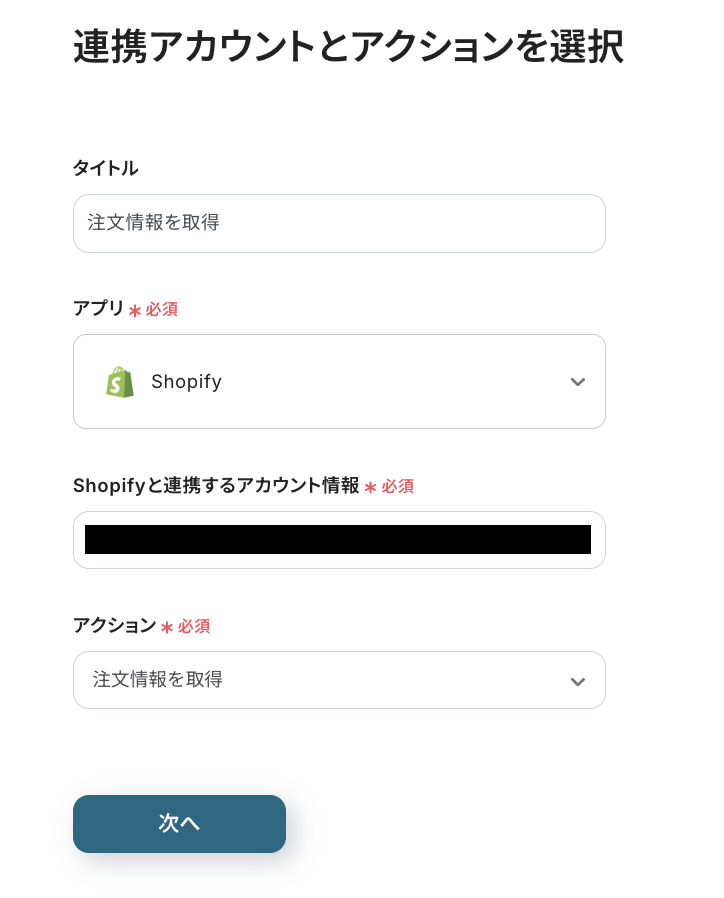The image size is (724, 898).
Task: Click the アプリ field label
Action: [x=98, y=309]
